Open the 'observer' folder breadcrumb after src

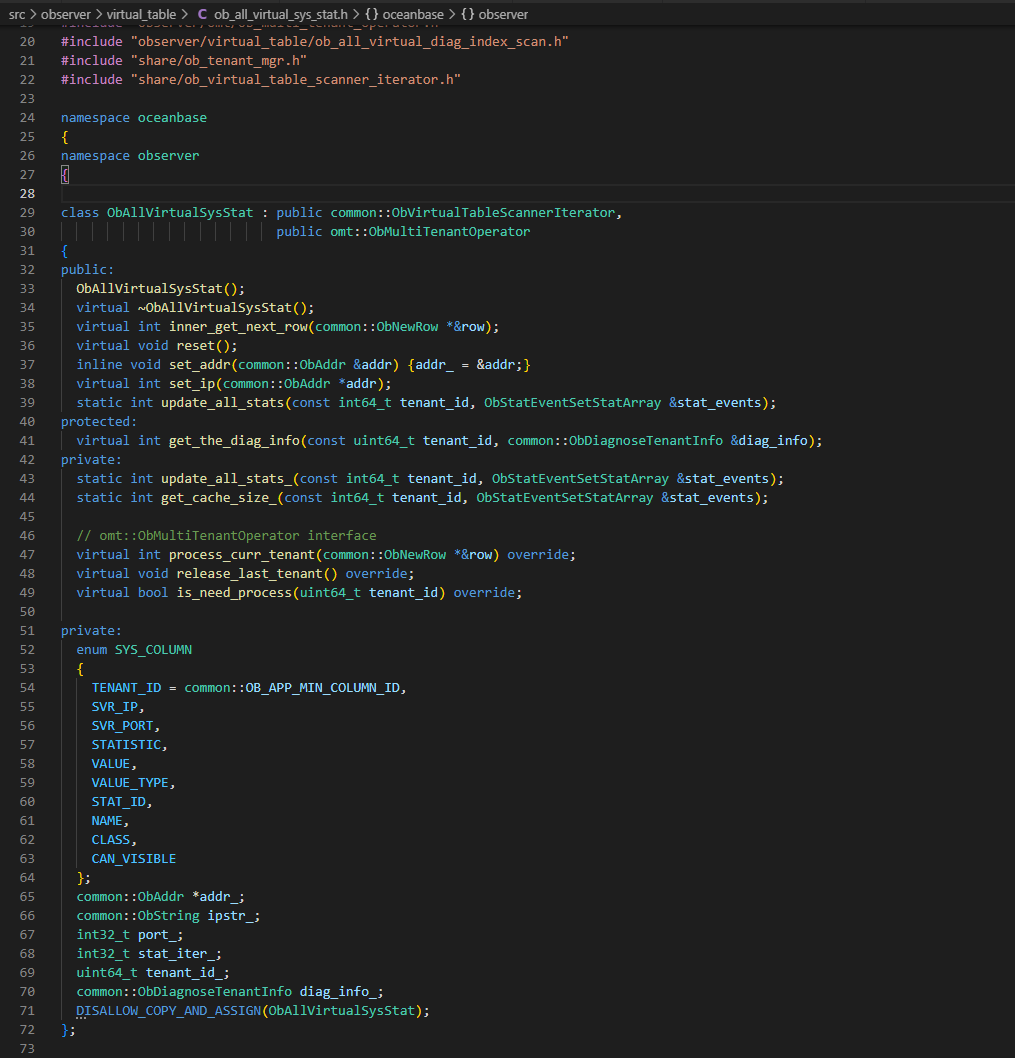(x=65, y=14)
